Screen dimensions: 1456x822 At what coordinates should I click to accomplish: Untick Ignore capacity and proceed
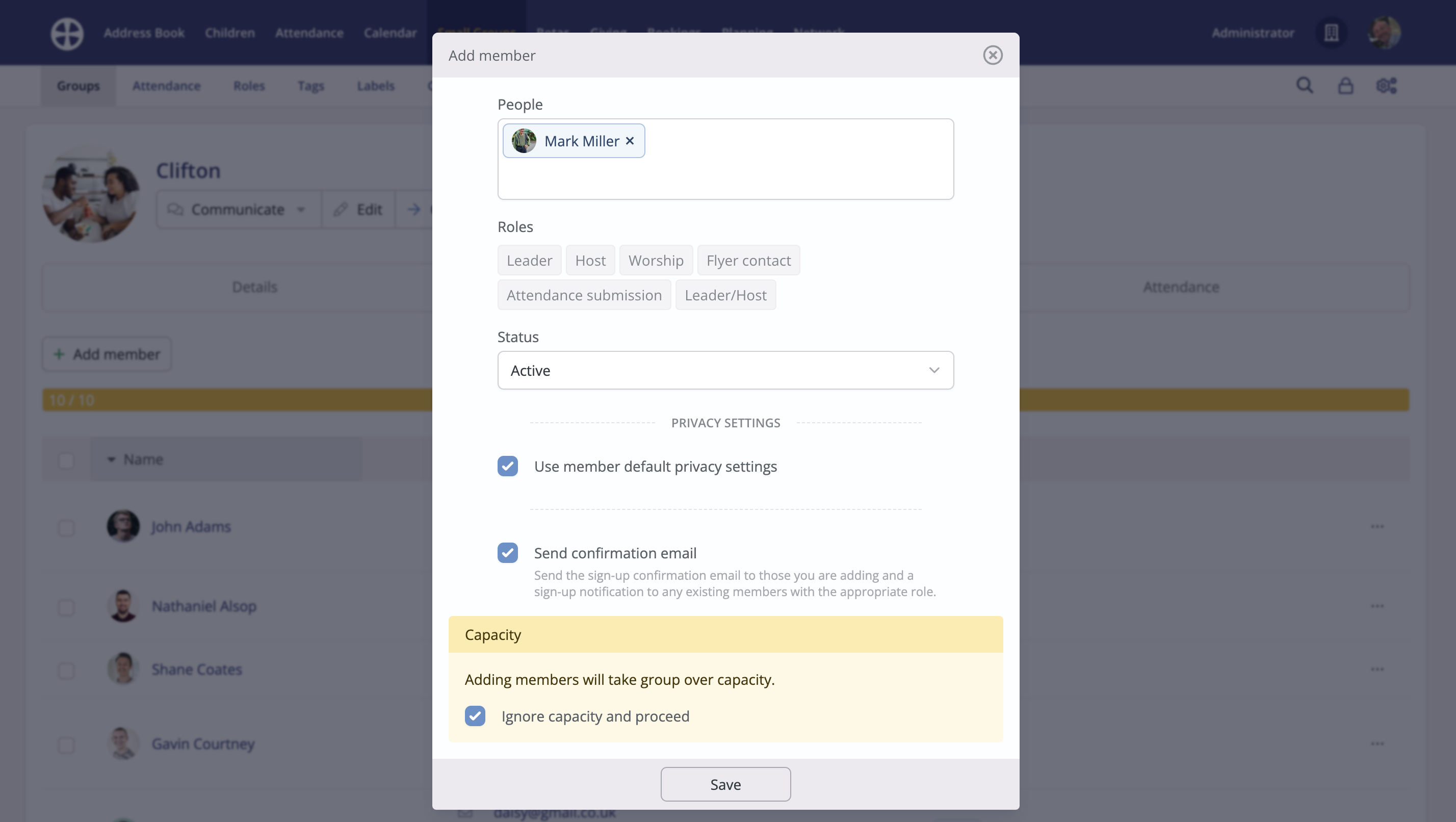point(475,716)
